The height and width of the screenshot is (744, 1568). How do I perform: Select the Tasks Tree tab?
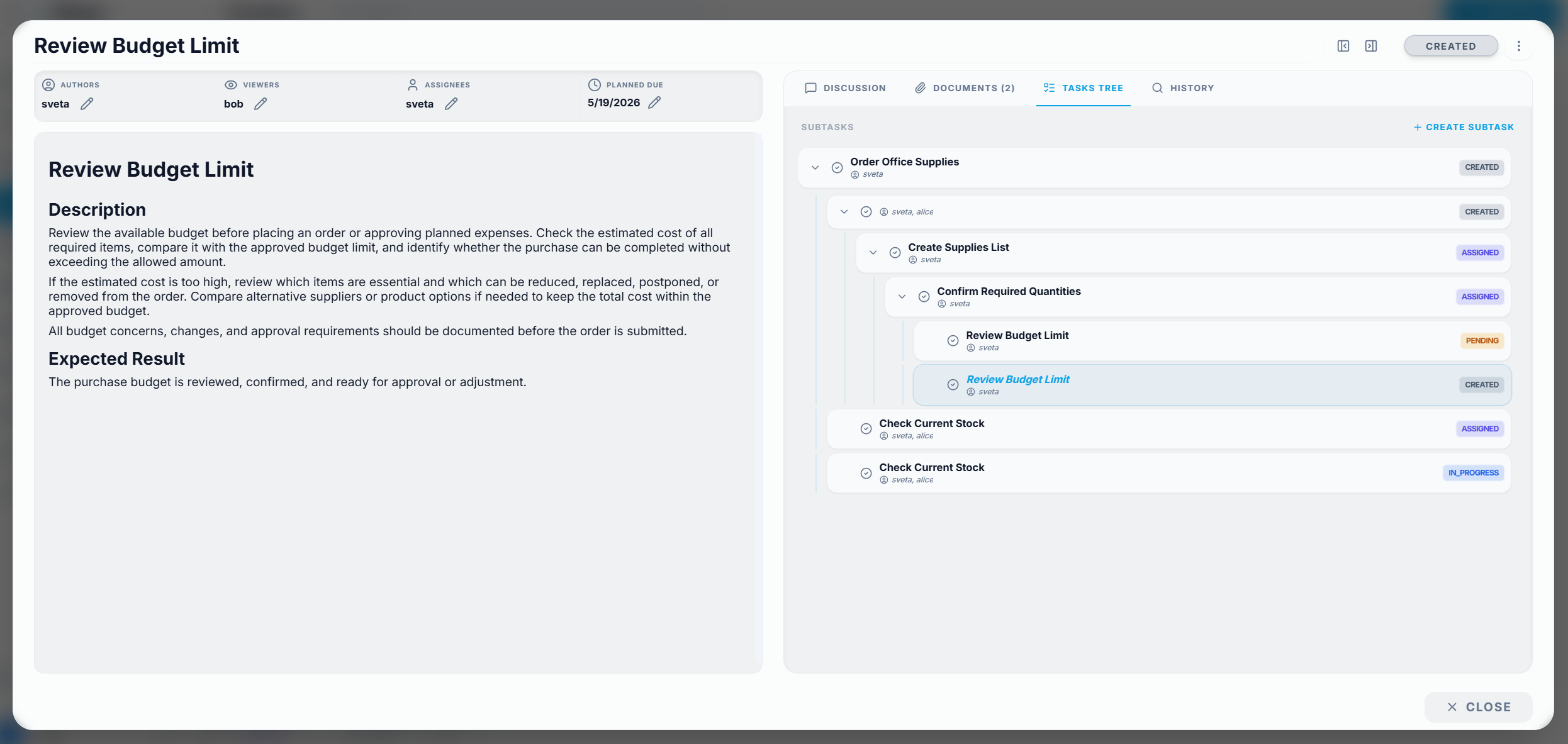pos(1084,88)
